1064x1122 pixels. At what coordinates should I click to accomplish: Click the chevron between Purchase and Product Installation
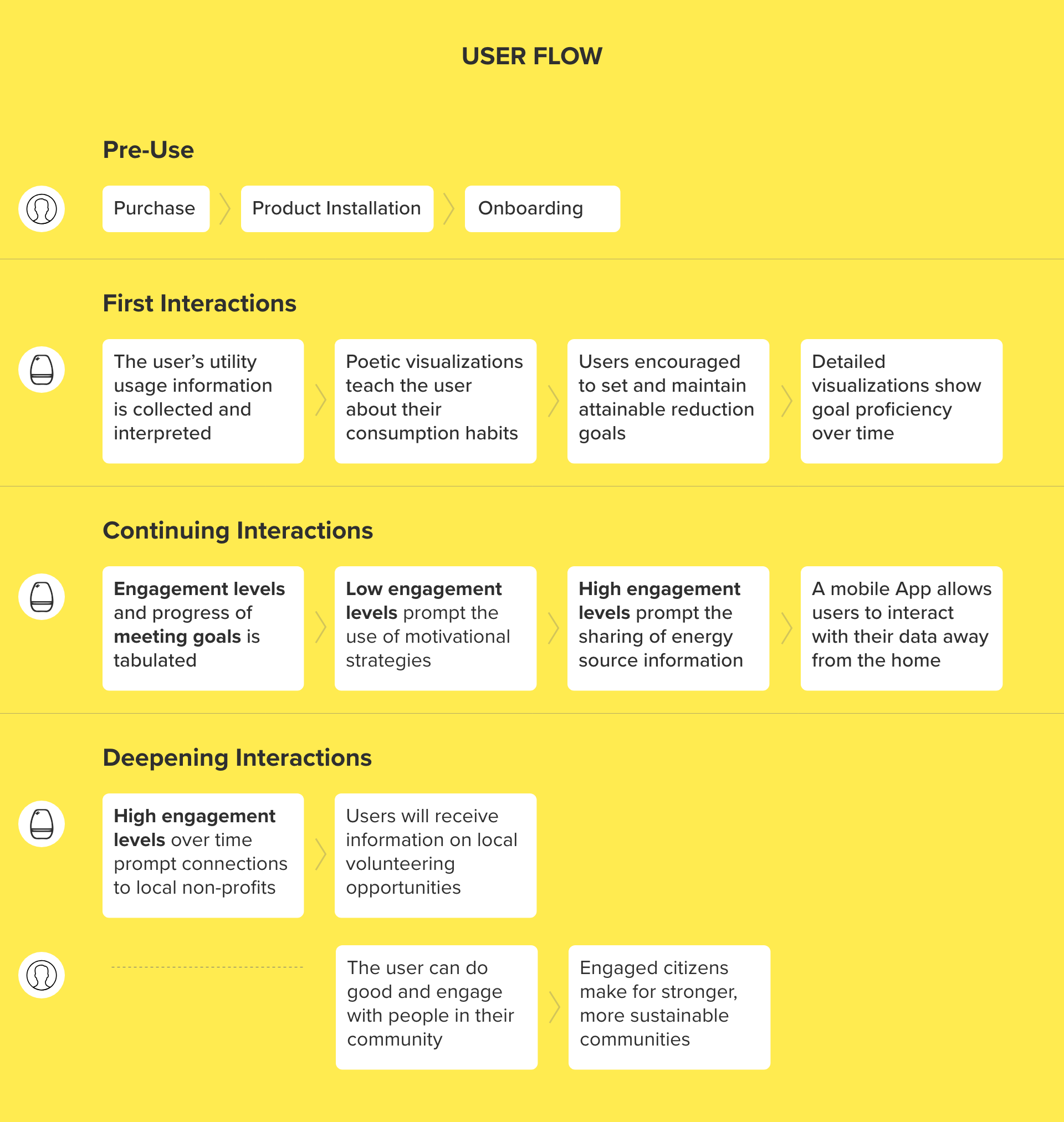pos(225,209)
